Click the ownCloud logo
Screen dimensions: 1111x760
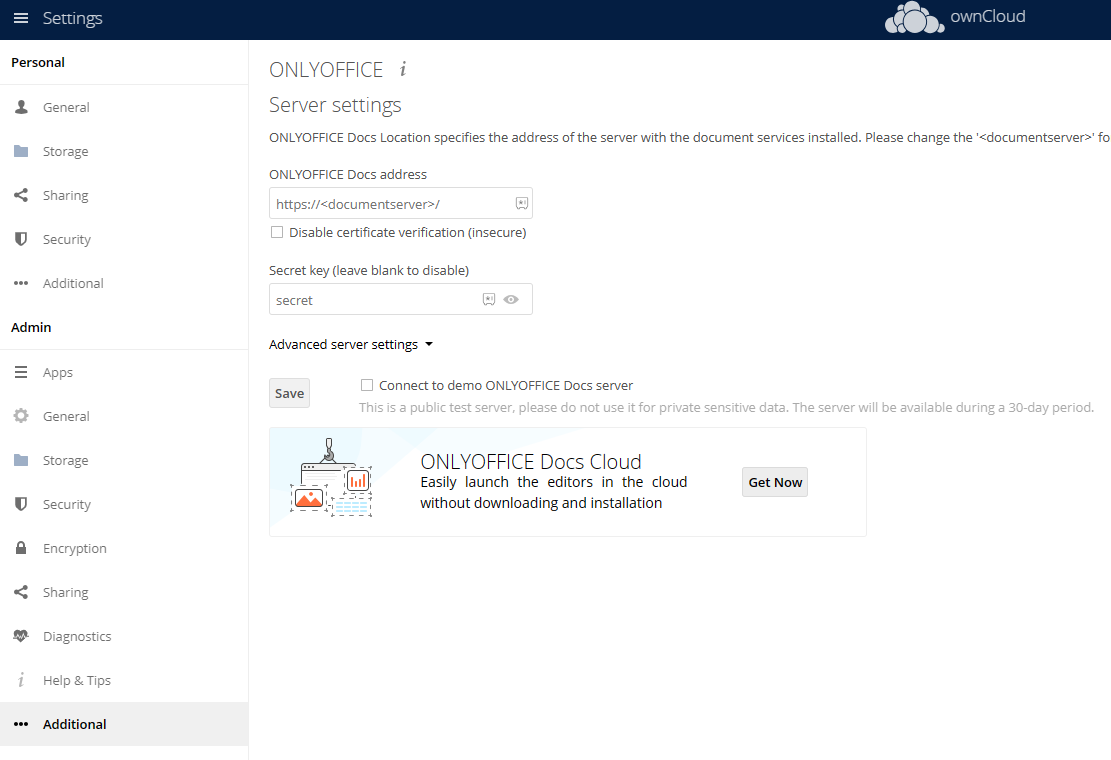pos(954,18)
